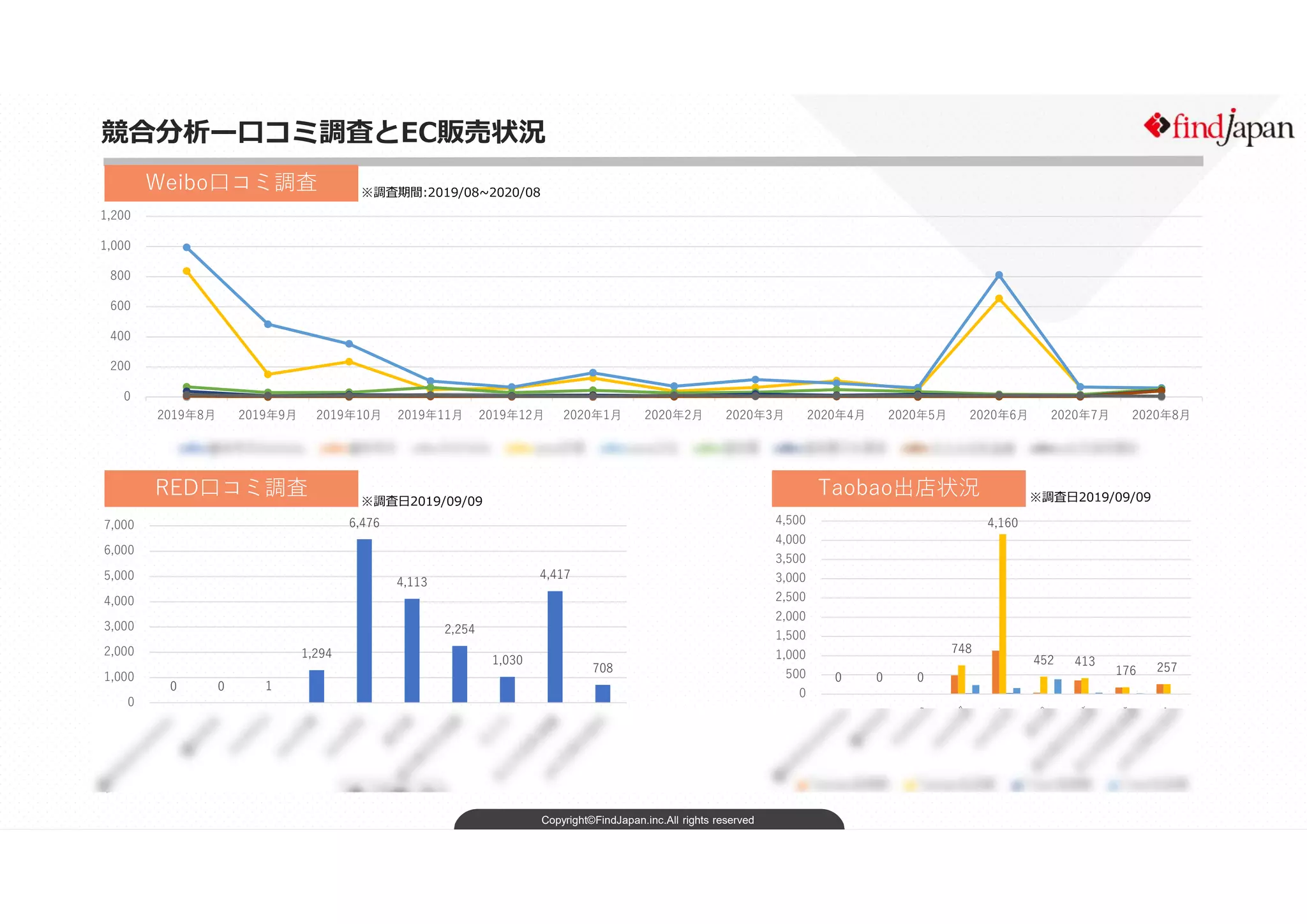This screenshot has width=1307, height=924.
Task: Click the 2019年10月 axis label
Action: pos(348,415)
